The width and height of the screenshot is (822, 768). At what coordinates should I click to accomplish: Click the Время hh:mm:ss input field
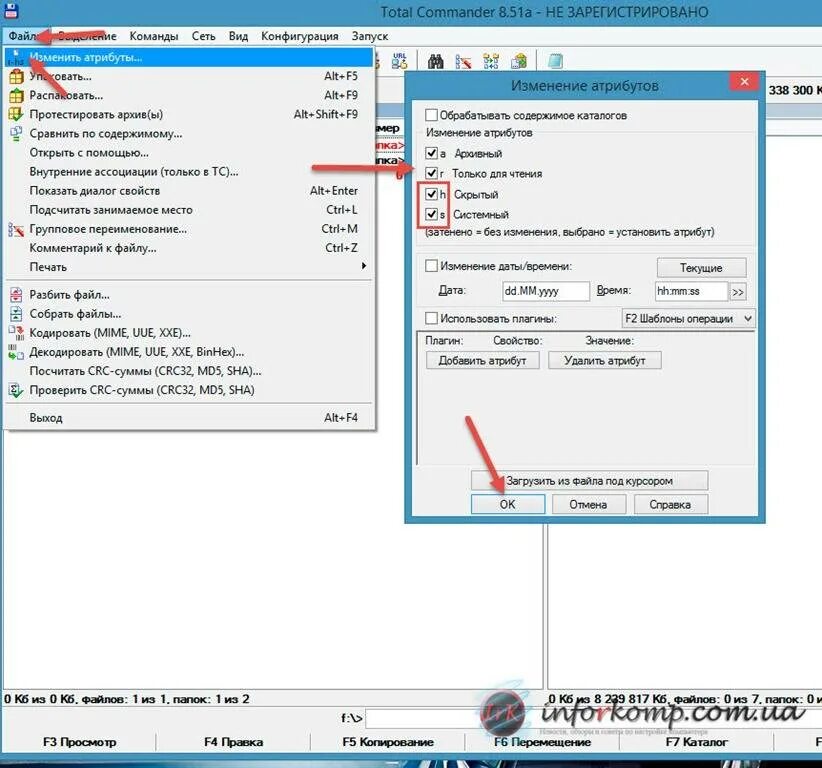tap(691, 291)
